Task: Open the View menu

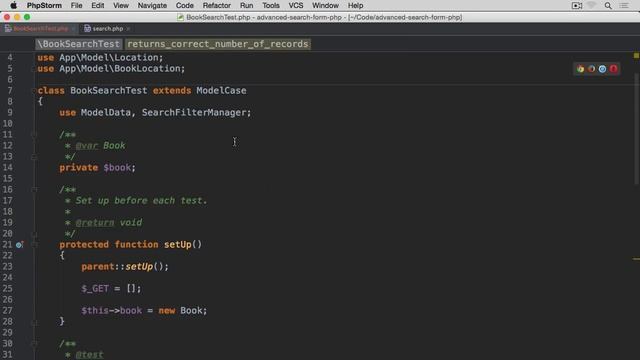Action: [x=121, y=6]
